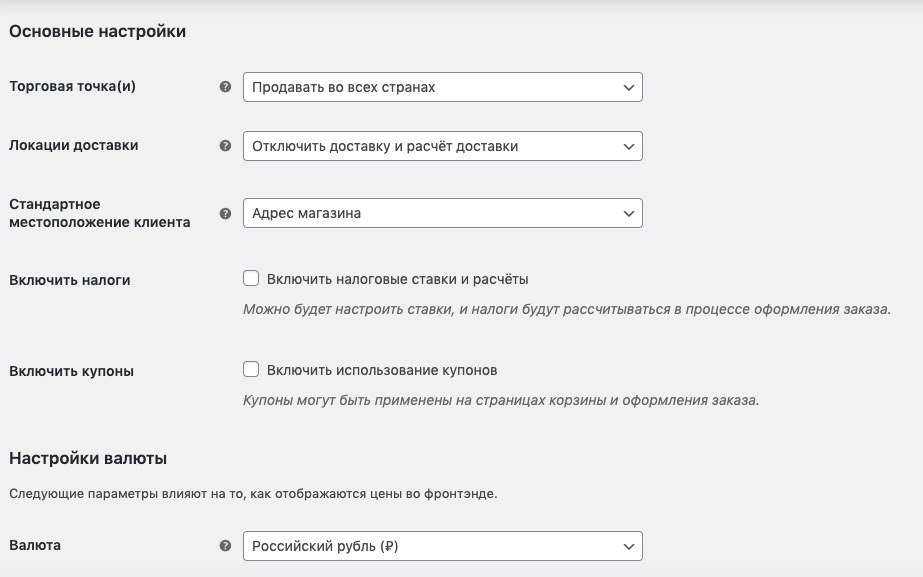
Task: Show help tooltip for Стандартное местоположение клиента
Action: (x=225, y=214)
